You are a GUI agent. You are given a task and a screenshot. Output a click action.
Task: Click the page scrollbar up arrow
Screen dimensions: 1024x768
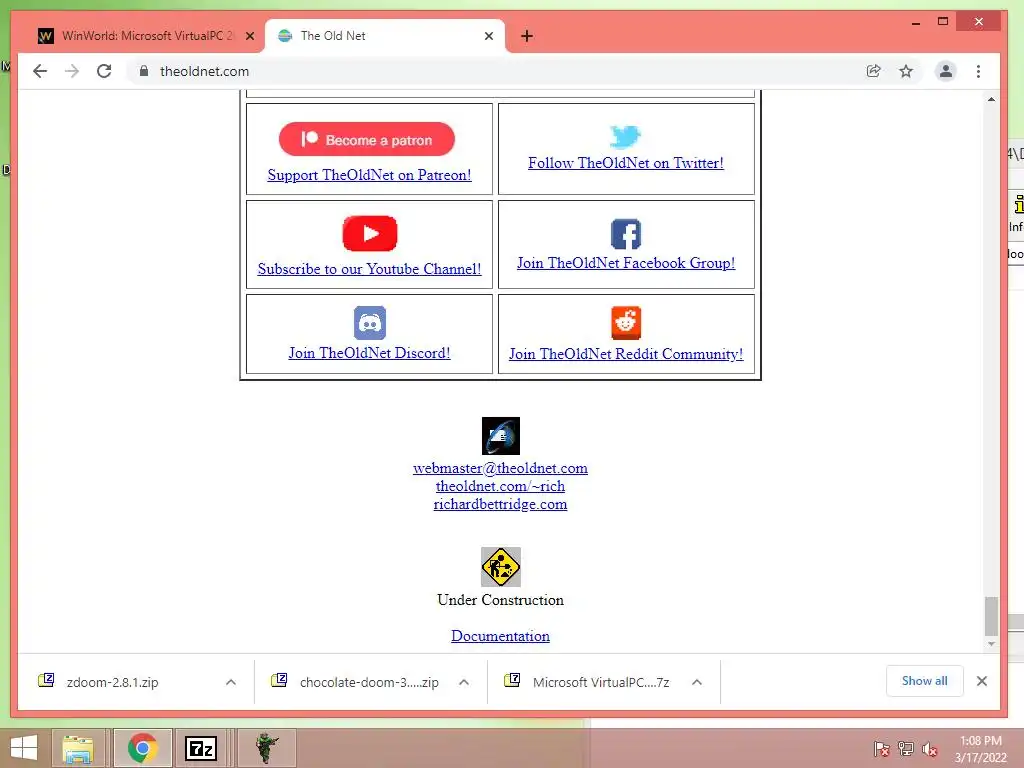tap(991, 99)
